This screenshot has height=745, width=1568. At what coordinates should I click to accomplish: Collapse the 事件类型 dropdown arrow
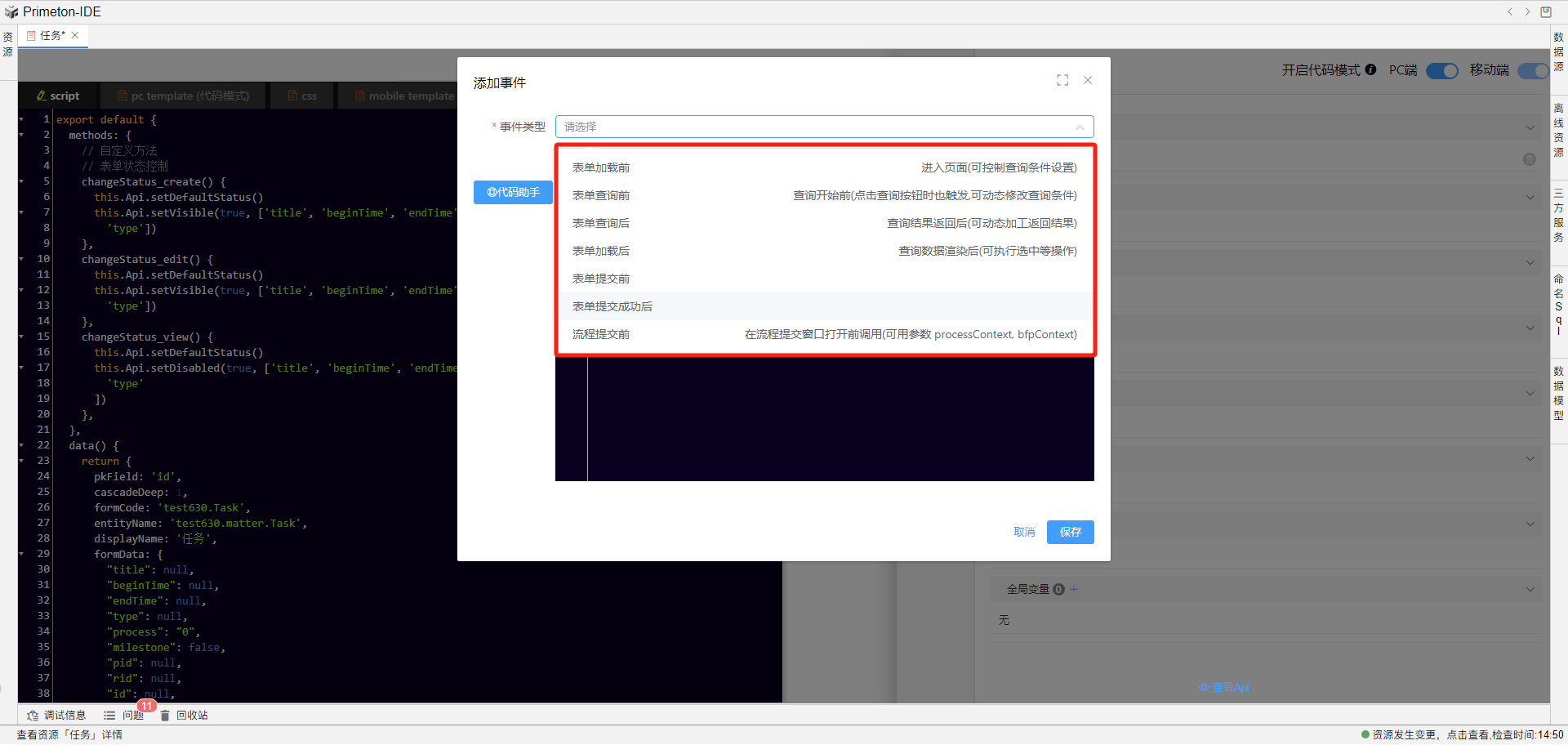click(1080, 127)
